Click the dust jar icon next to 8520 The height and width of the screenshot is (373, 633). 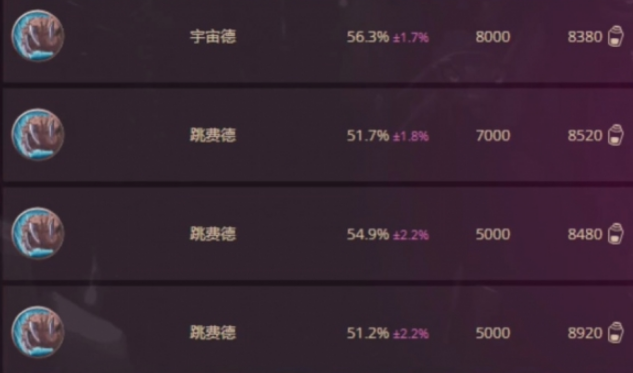616,135
